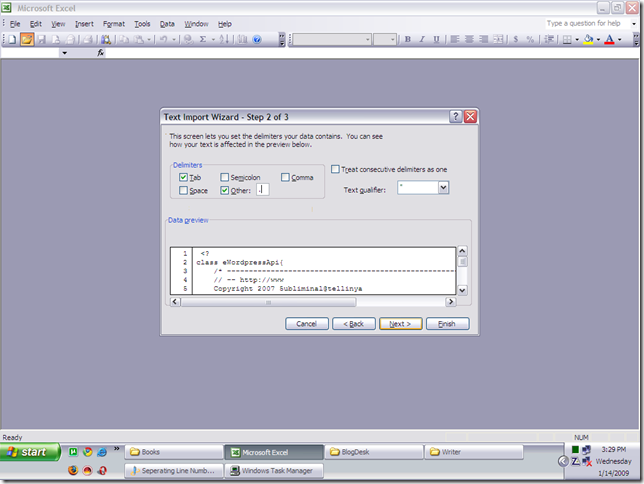Click the Sort Ascending icon

(x=224, y=39)
